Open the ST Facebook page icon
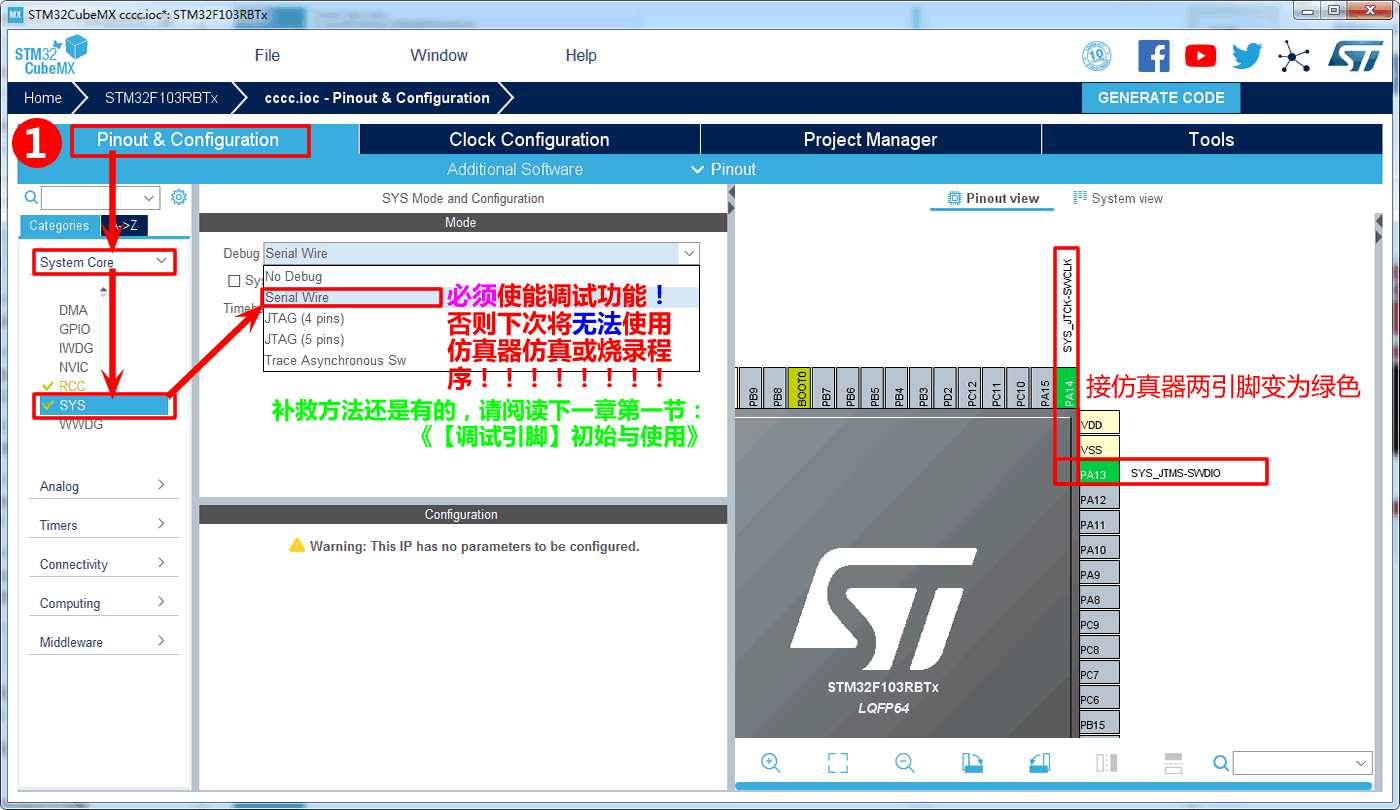This screenshot has height=810, width=1400. (1153, 56)
